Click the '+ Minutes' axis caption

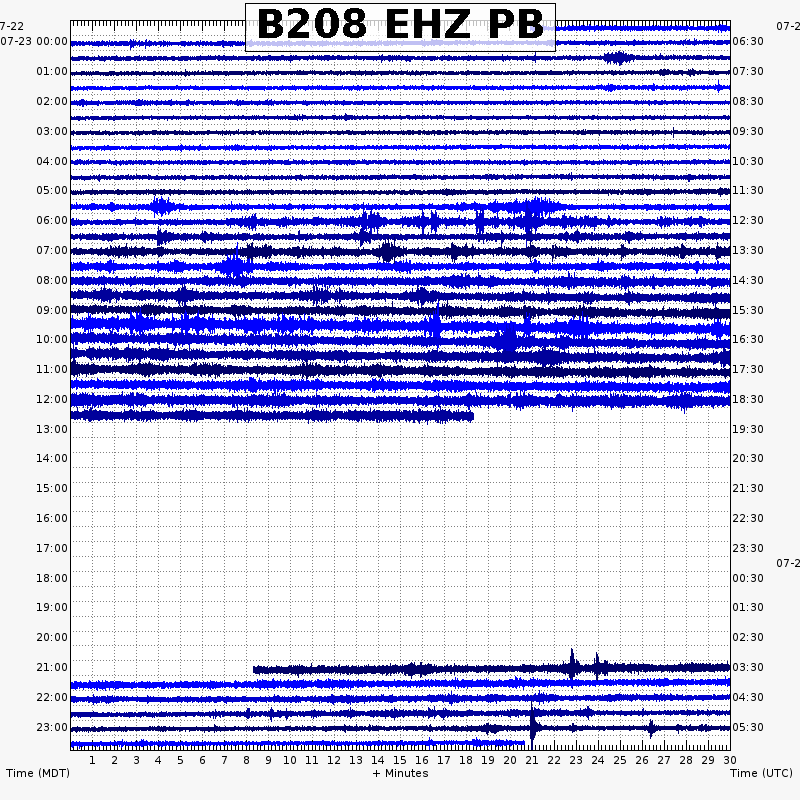pyautogui.click(x=401, y=773)
